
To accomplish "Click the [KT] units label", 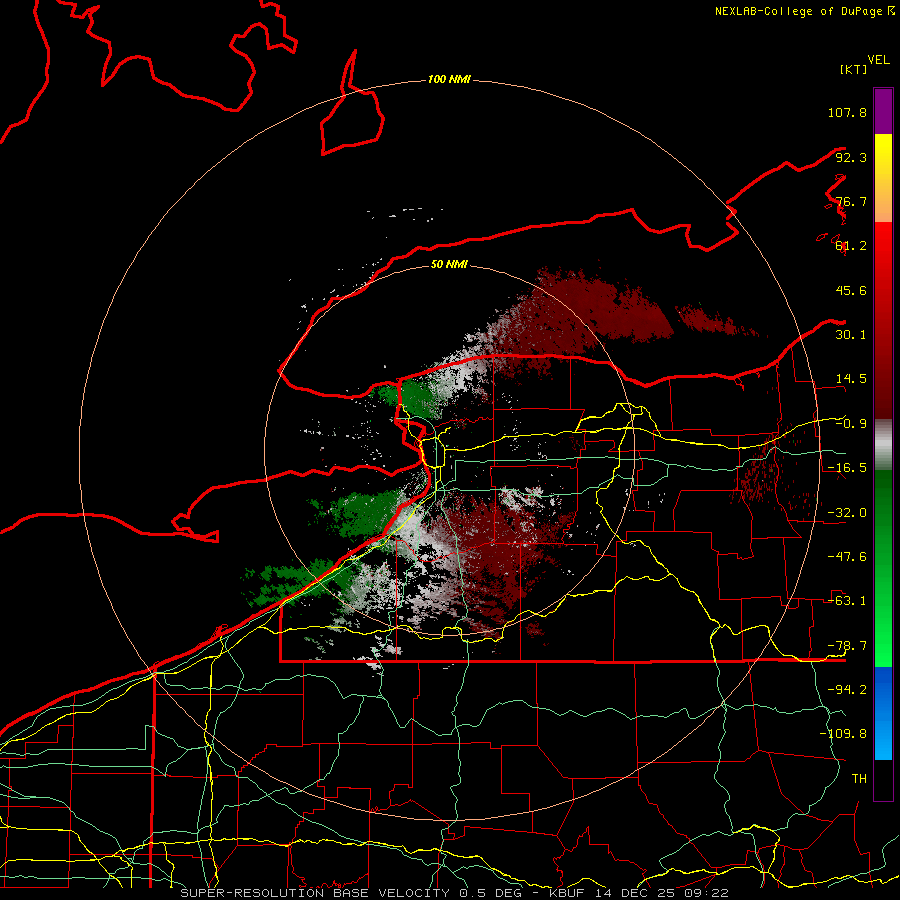I will click(x=854, y=69).
